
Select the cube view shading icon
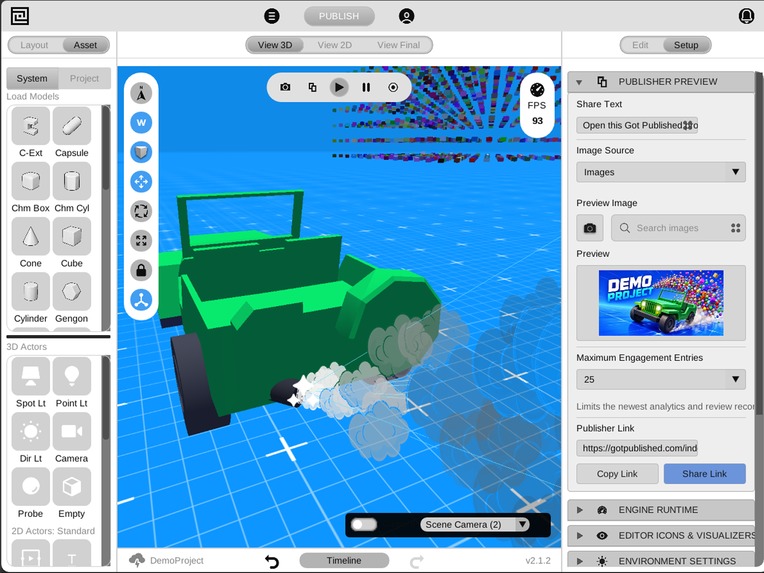141,152
